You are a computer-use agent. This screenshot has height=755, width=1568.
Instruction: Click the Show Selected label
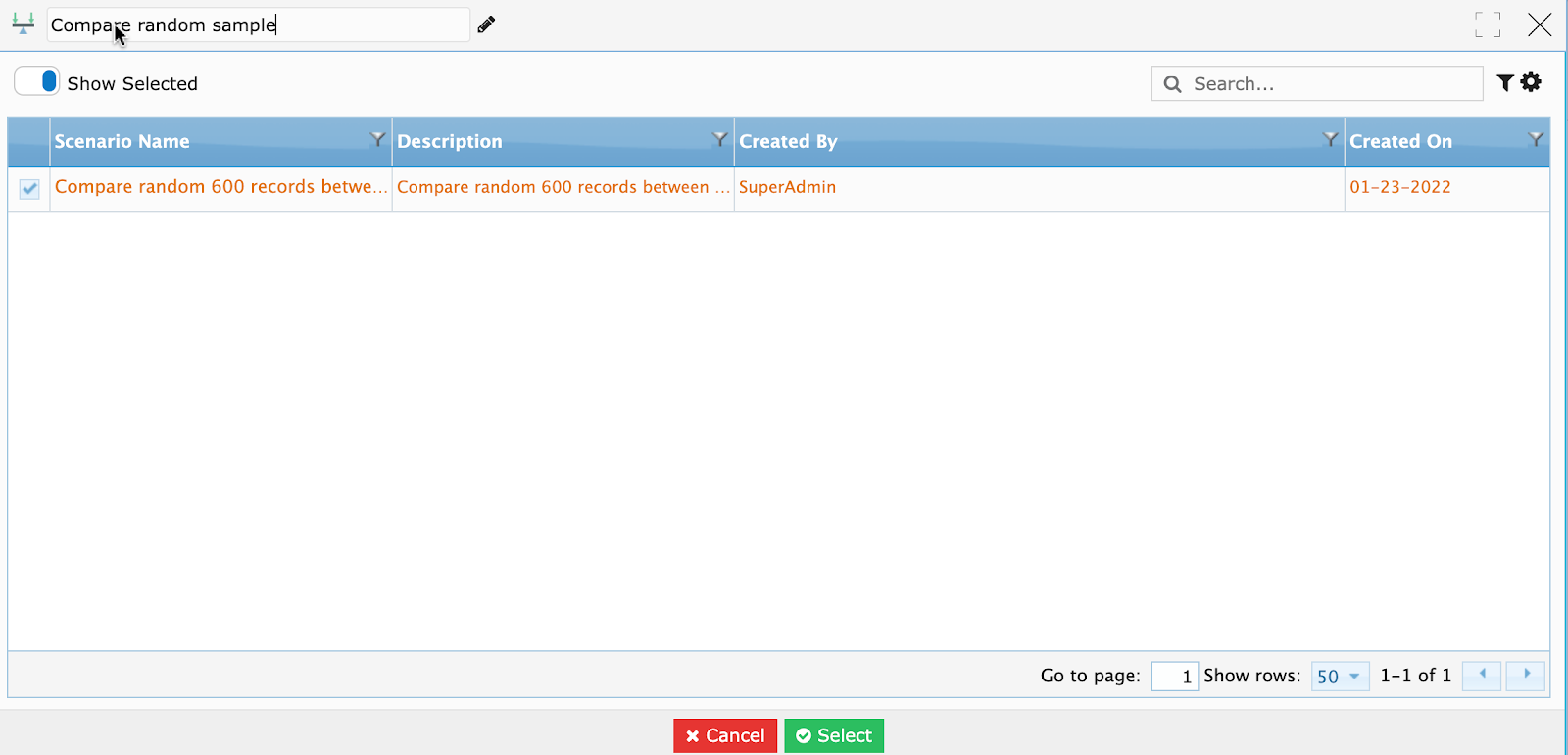coord(132,83)
